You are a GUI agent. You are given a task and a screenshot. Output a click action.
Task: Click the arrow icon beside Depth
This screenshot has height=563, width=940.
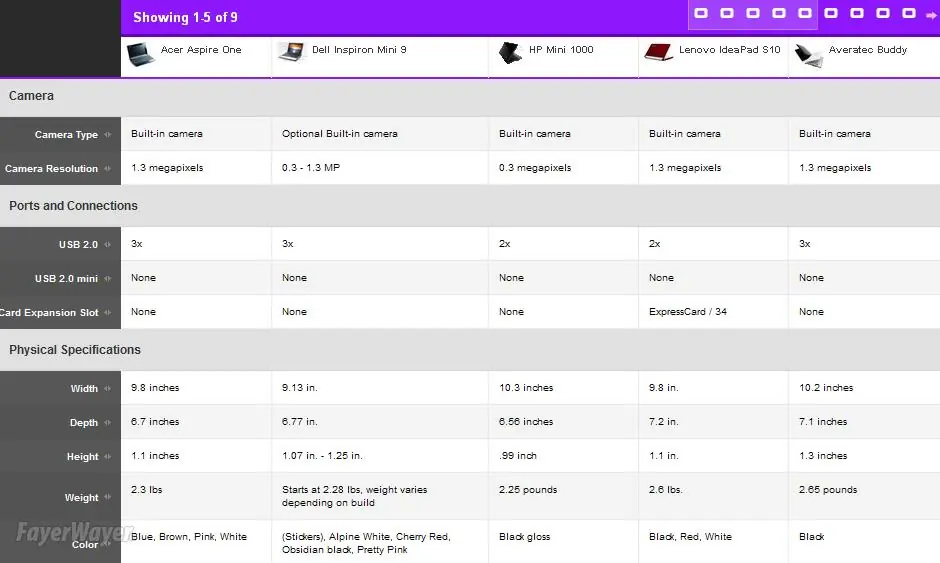coord(107,423)
